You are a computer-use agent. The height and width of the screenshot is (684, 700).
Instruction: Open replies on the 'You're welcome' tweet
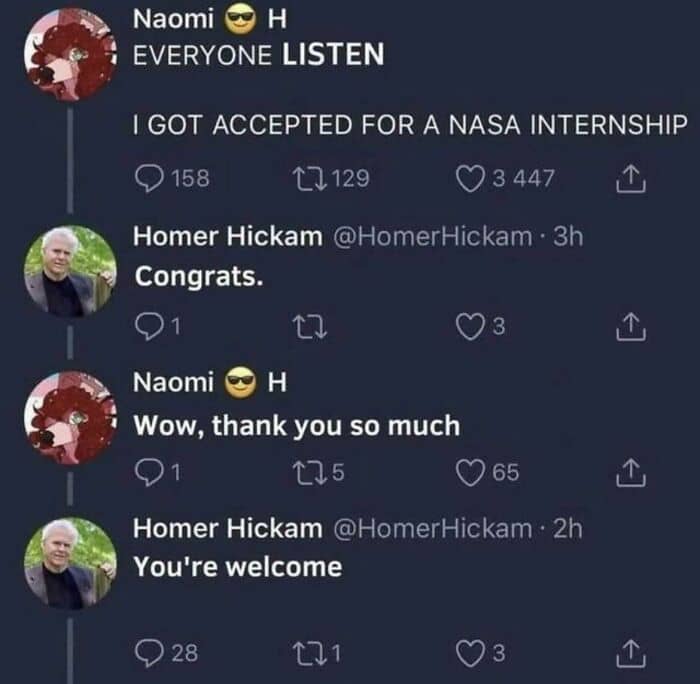click(x=151, y=654)
